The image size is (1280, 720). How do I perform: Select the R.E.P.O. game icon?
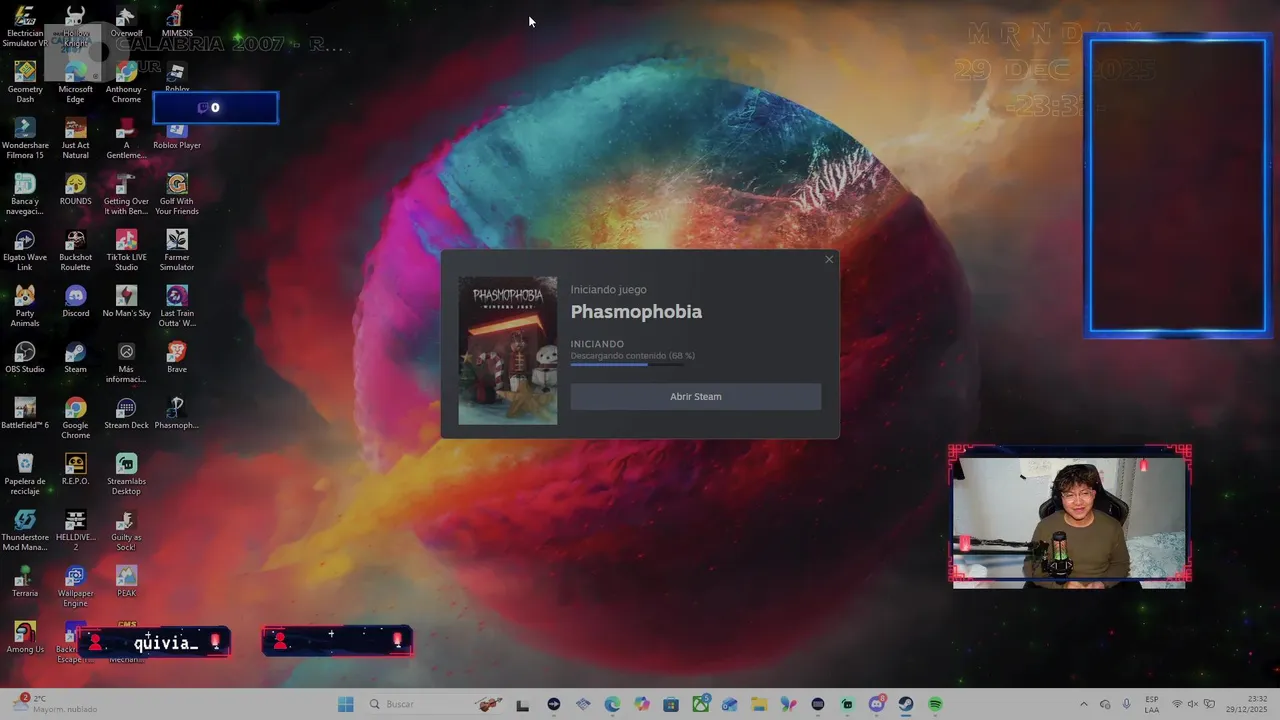(x=75, y=469)
